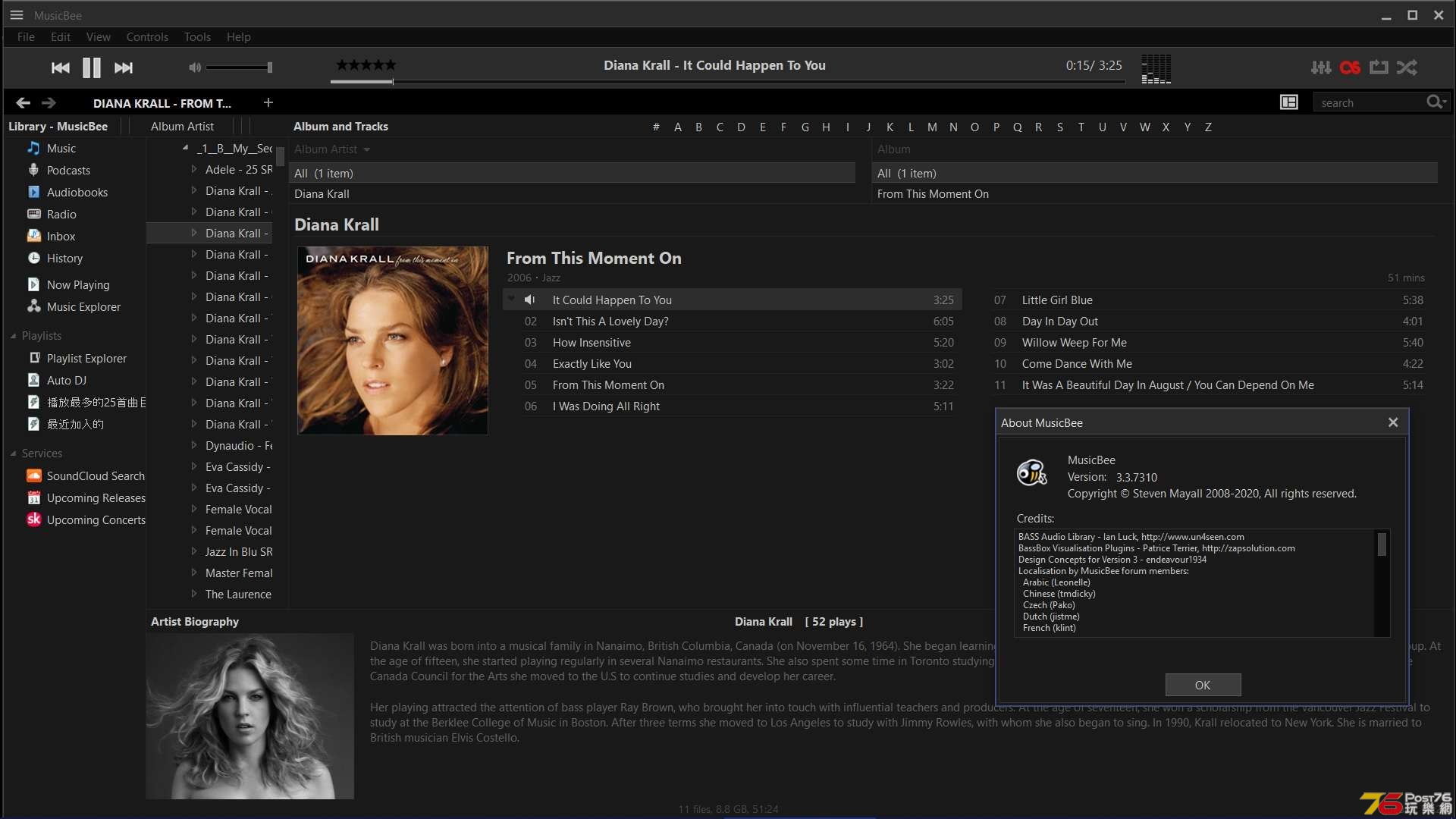
Task: Open Upcoming Releases service
Action: pos(96,498)
